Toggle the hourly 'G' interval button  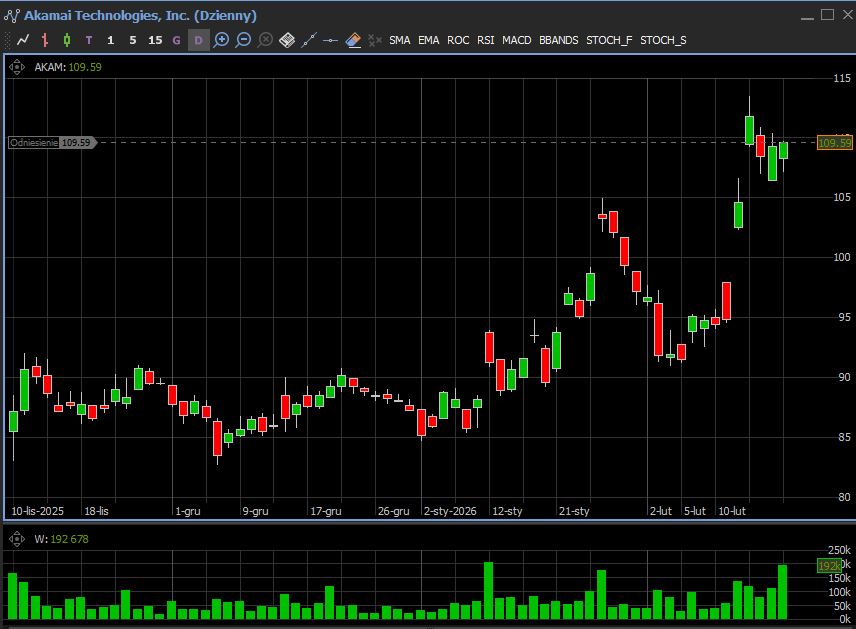click(x=177, y=40)
